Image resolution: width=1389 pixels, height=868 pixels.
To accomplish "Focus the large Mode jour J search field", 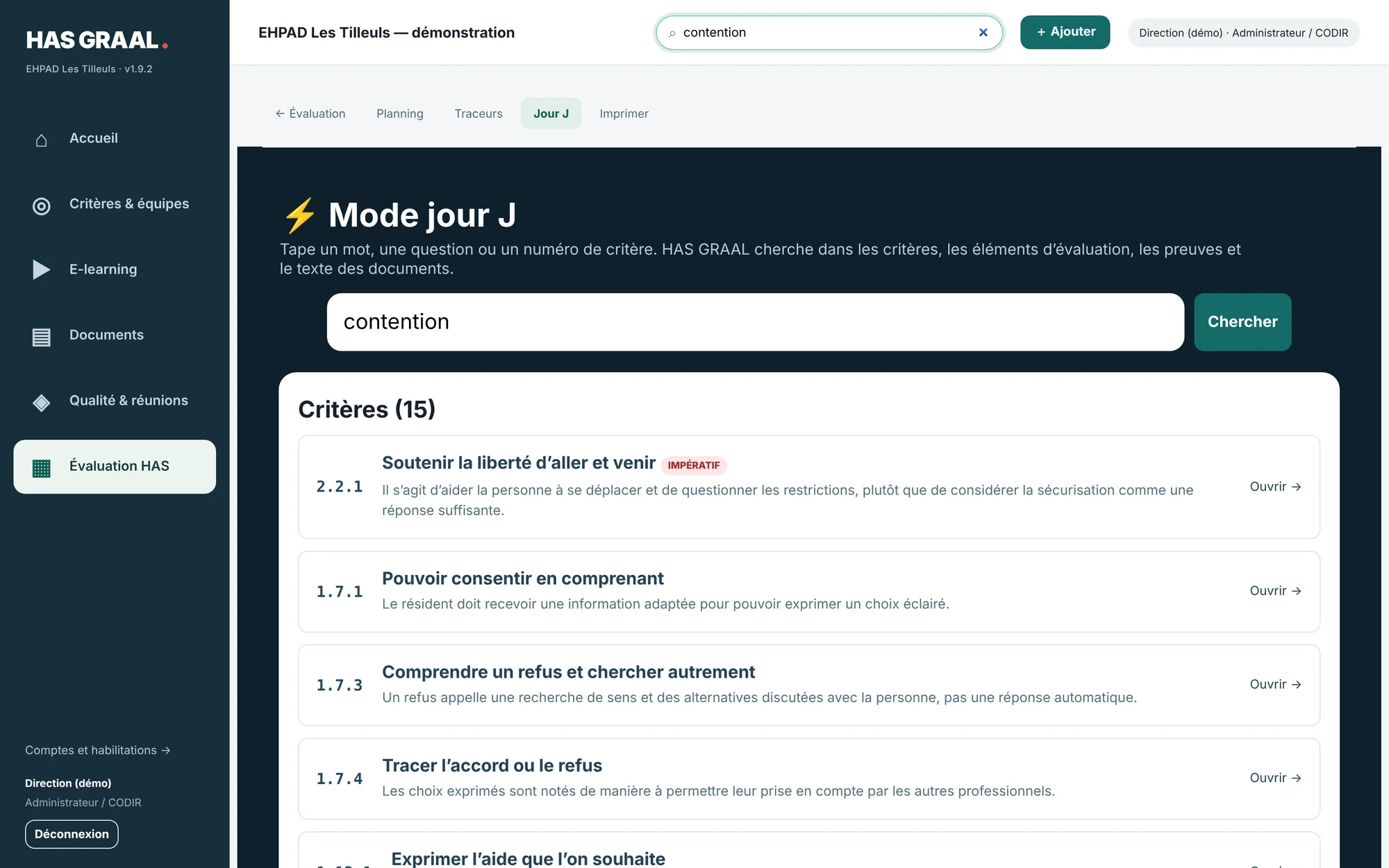I will [x=755, y=322].
